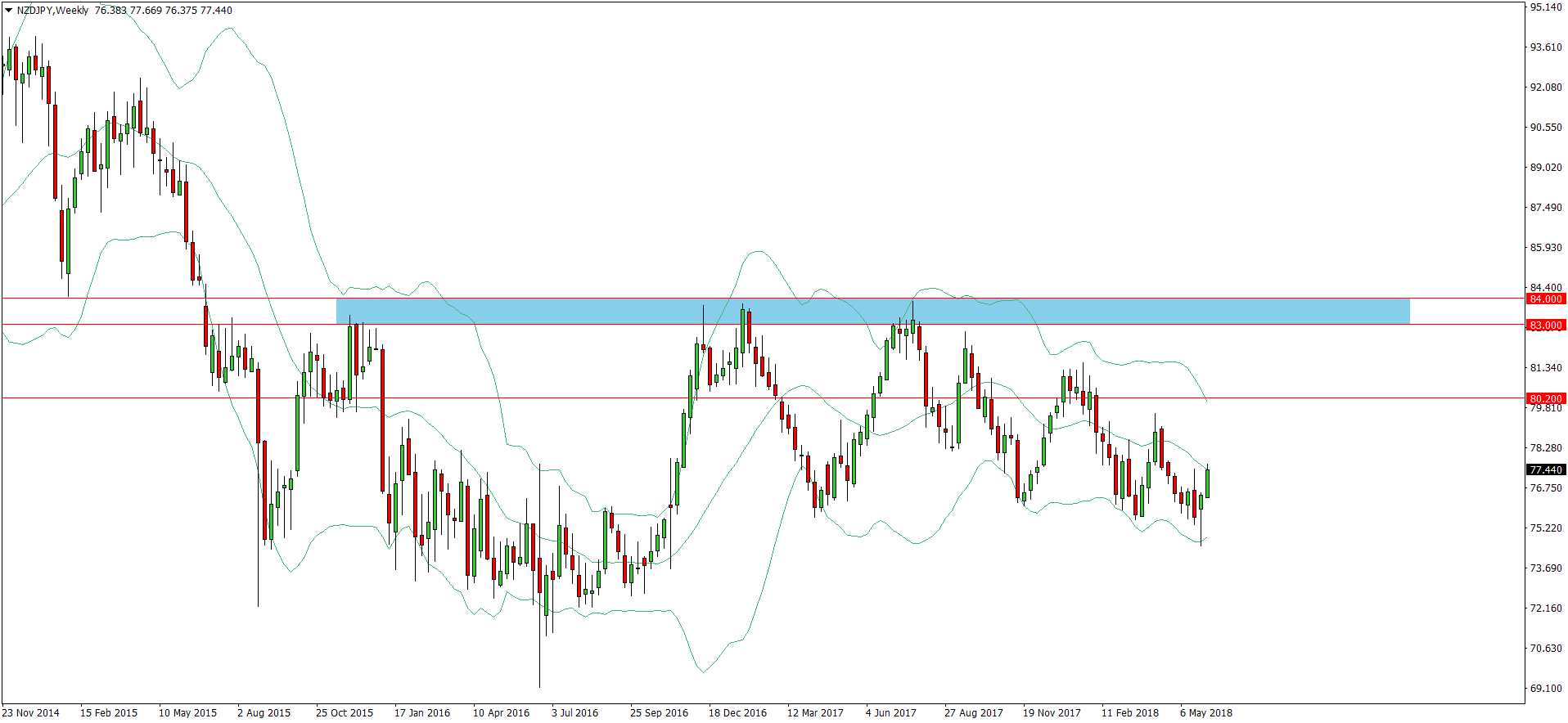Select the NZDJPY,Weekly chart title text
The height and width of the screenshot is (723, 1568).
[52, 11]
